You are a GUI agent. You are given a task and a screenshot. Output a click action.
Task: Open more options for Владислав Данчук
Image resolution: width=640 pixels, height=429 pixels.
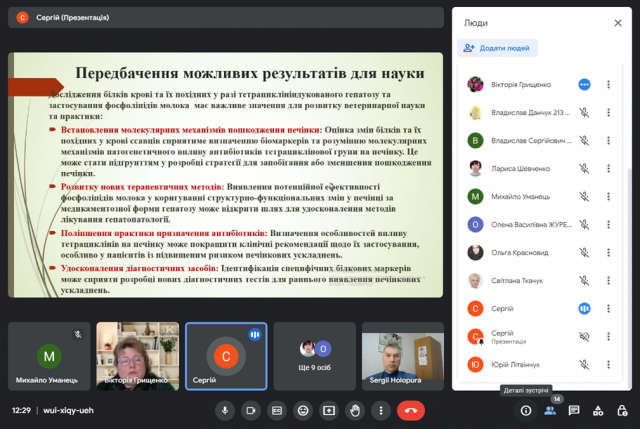pyautogui.click(x=608, y=112)
